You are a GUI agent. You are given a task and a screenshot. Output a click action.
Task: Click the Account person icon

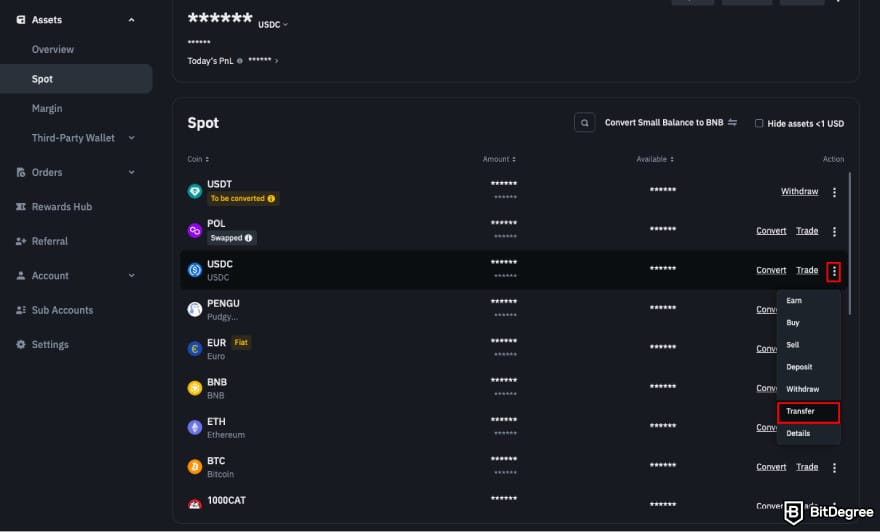21,276
